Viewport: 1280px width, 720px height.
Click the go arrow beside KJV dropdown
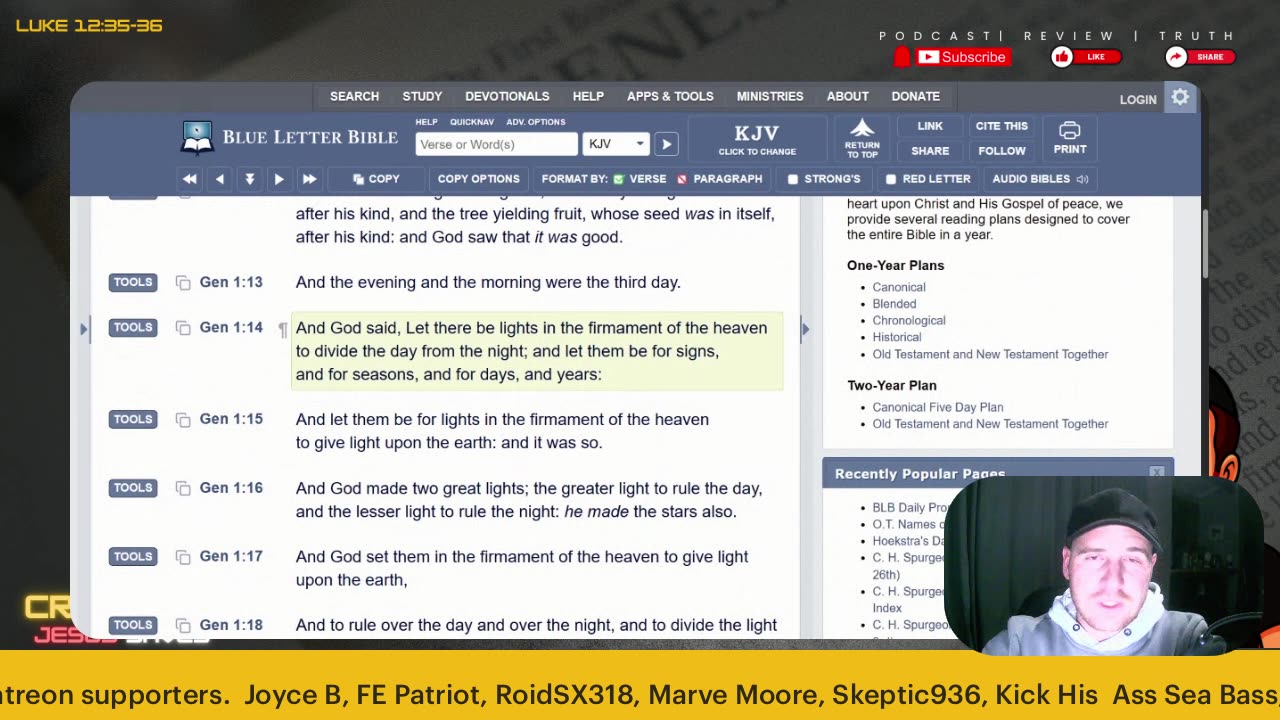pyautogui.click(x=666, y=144)
